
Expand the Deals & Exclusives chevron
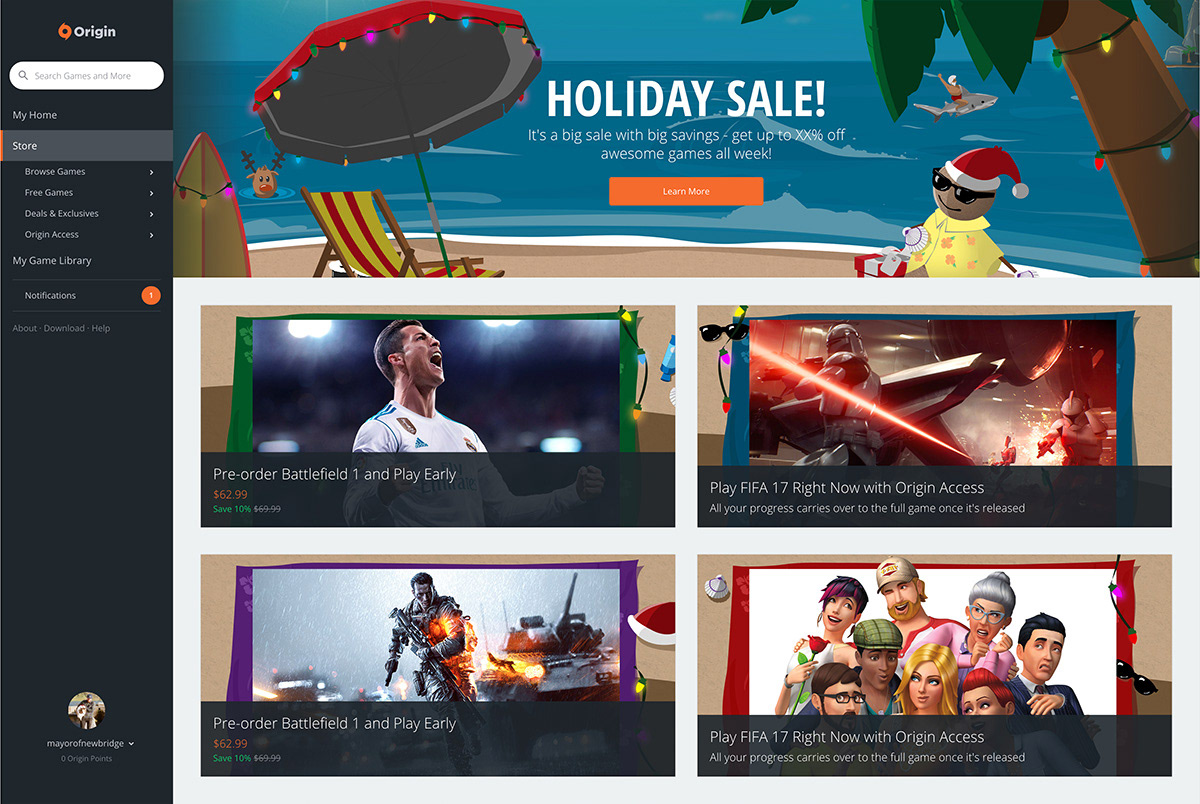click(x=152, y=214)
